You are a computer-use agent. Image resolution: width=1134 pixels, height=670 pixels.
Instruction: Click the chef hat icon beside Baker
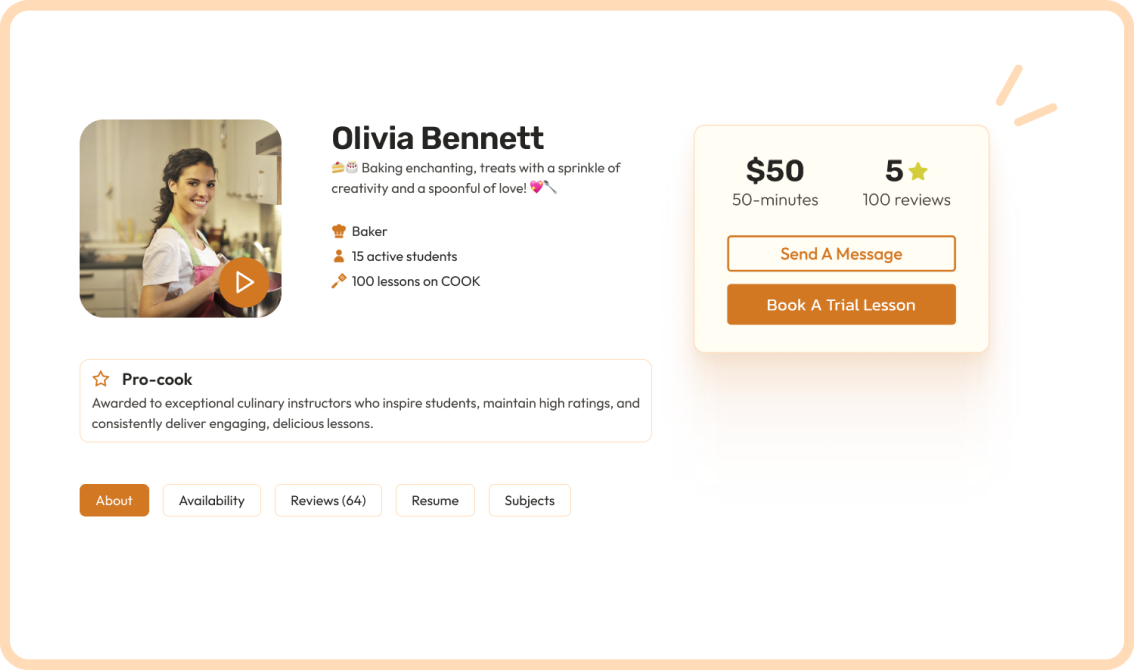point(338,232)
